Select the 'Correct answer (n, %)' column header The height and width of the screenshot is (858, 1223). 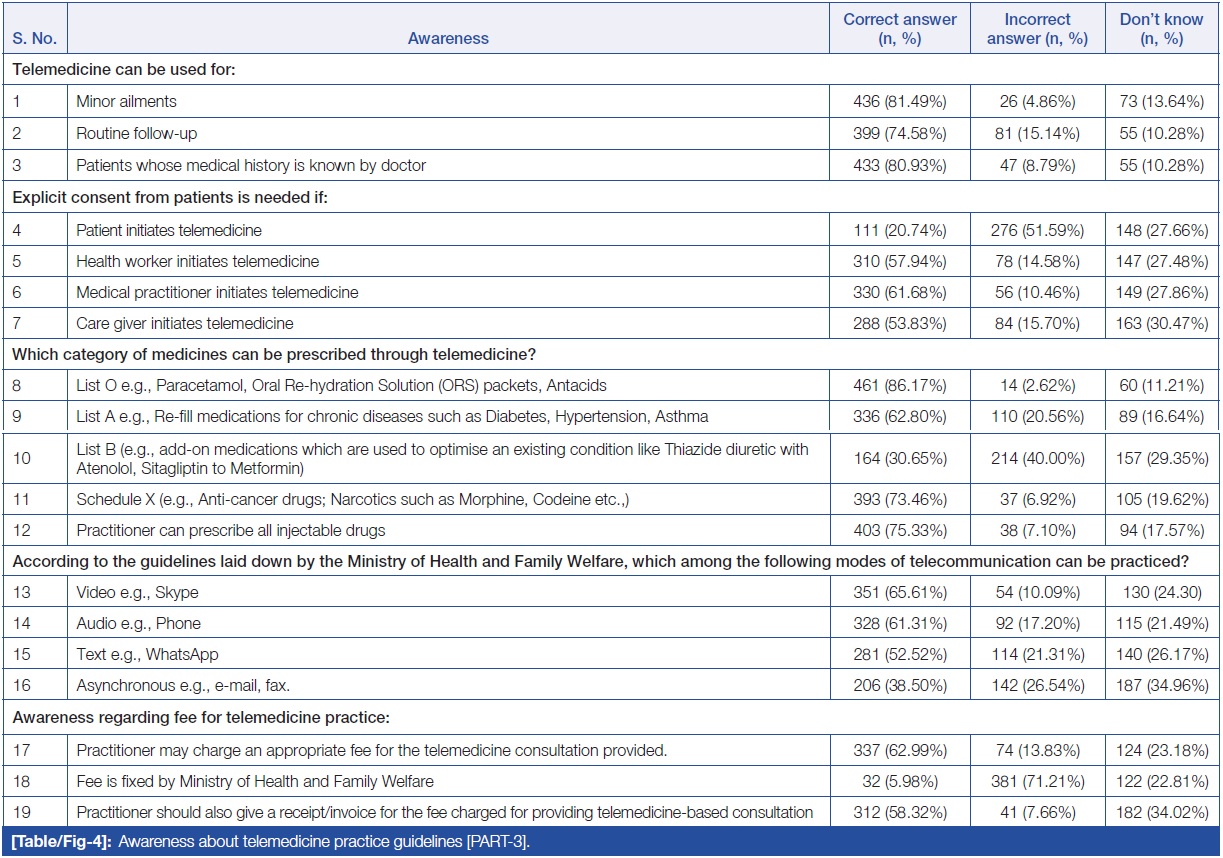[x=899, y=29]
